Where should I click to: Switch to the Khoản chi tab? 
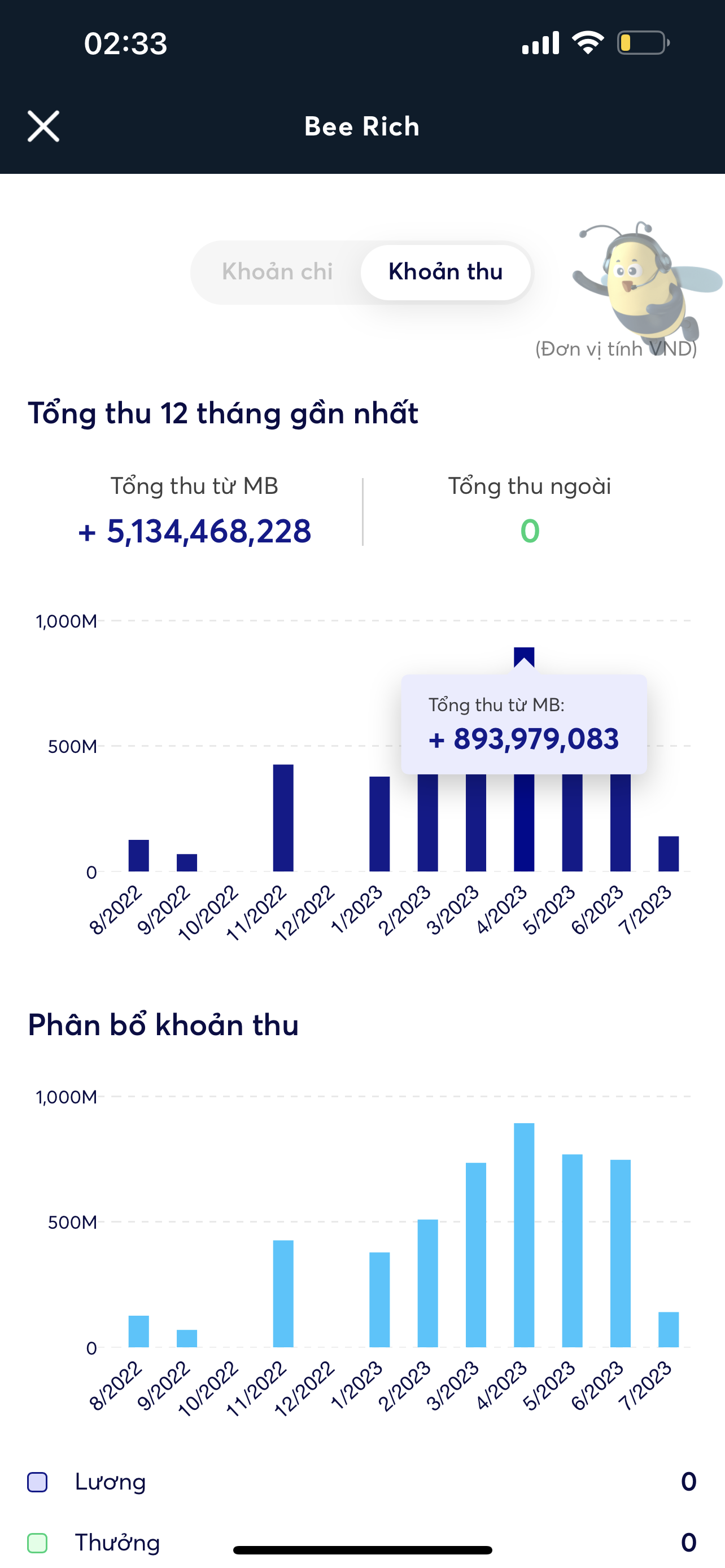pos(277,271)
